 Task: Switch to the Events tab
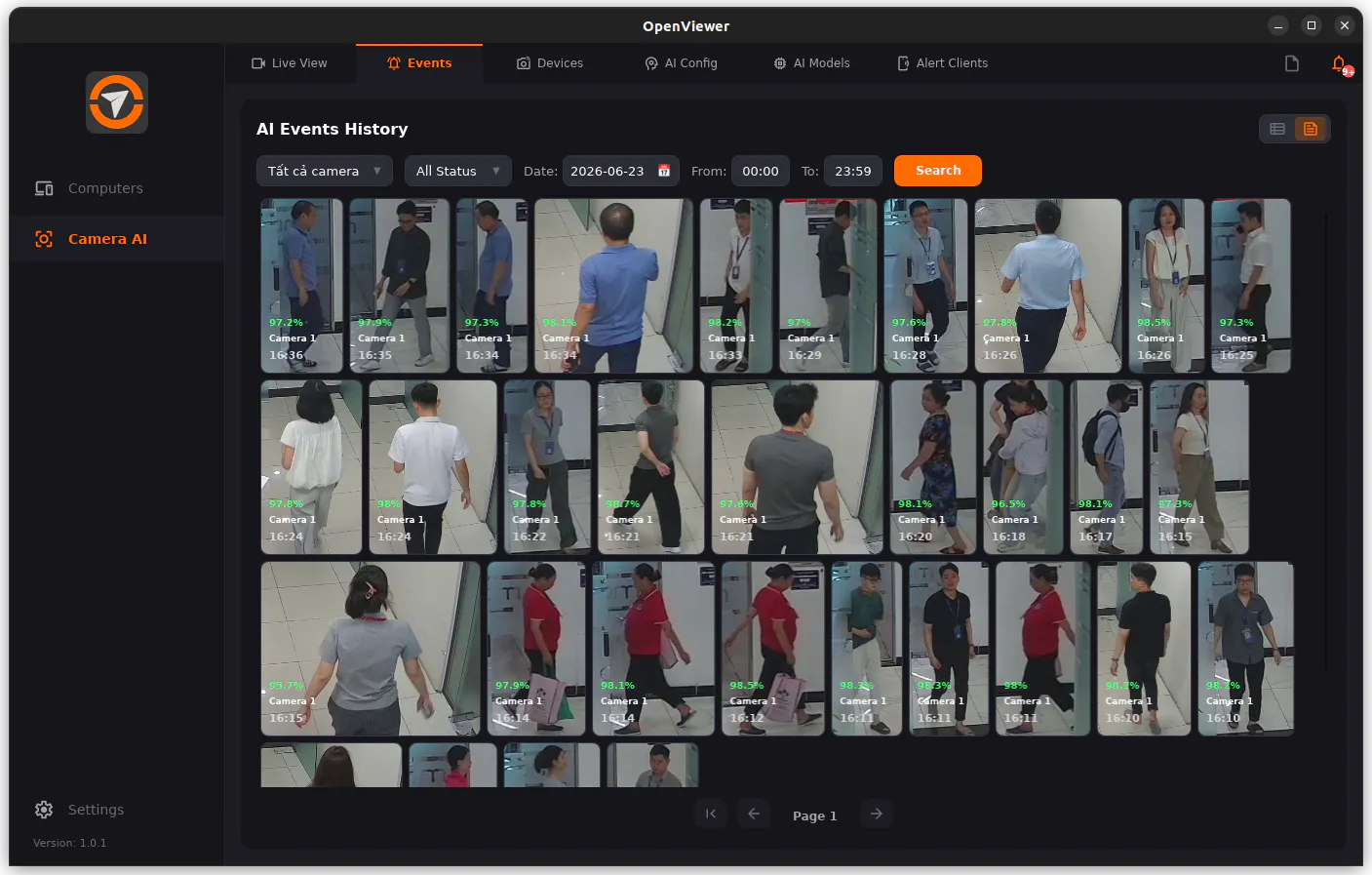(419, 63)
